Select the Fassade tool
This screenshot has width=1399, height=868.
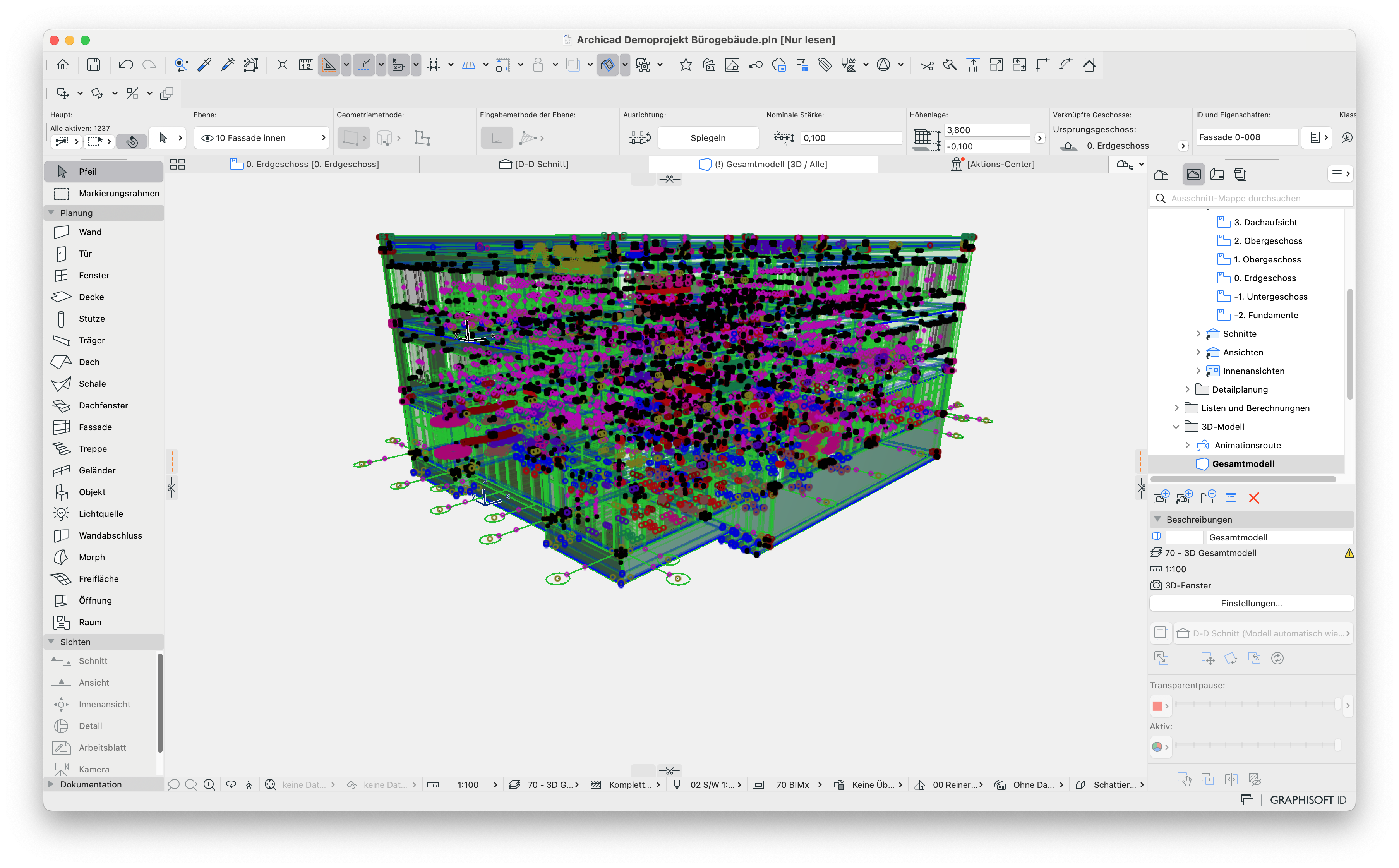103,427
